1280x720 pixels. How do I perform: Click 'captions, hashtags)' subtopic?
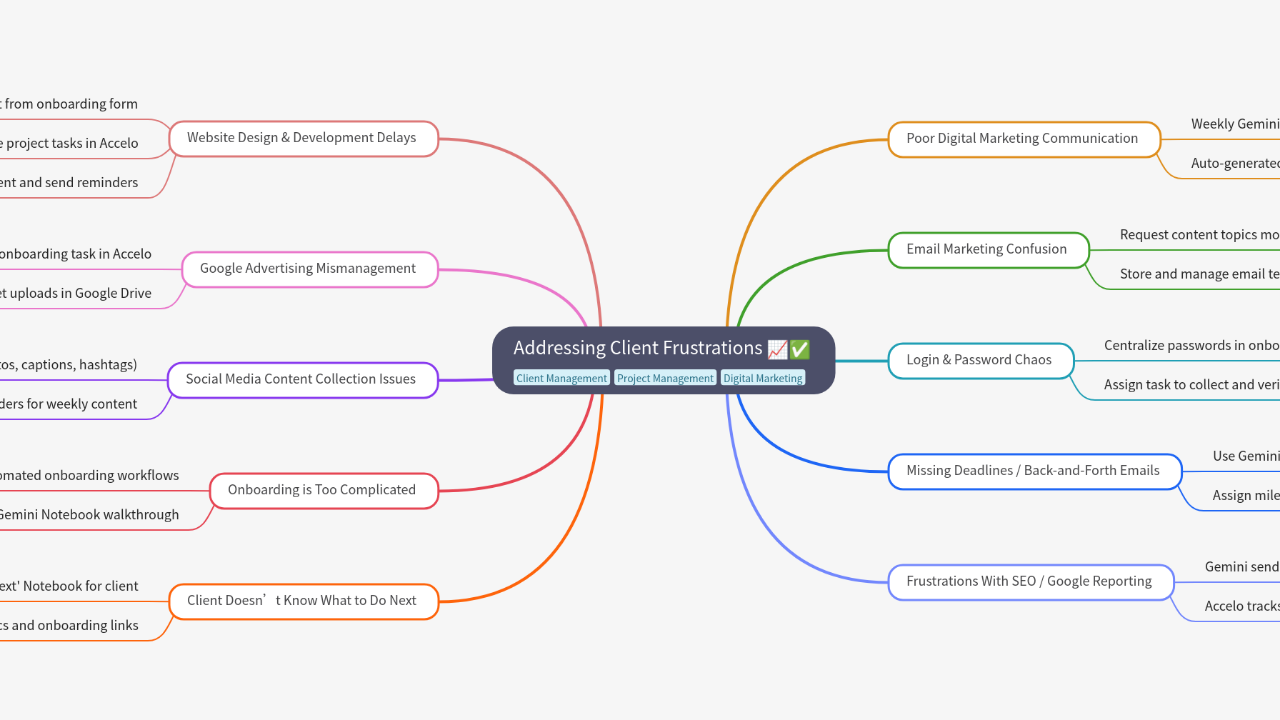(x=69, y=365)
